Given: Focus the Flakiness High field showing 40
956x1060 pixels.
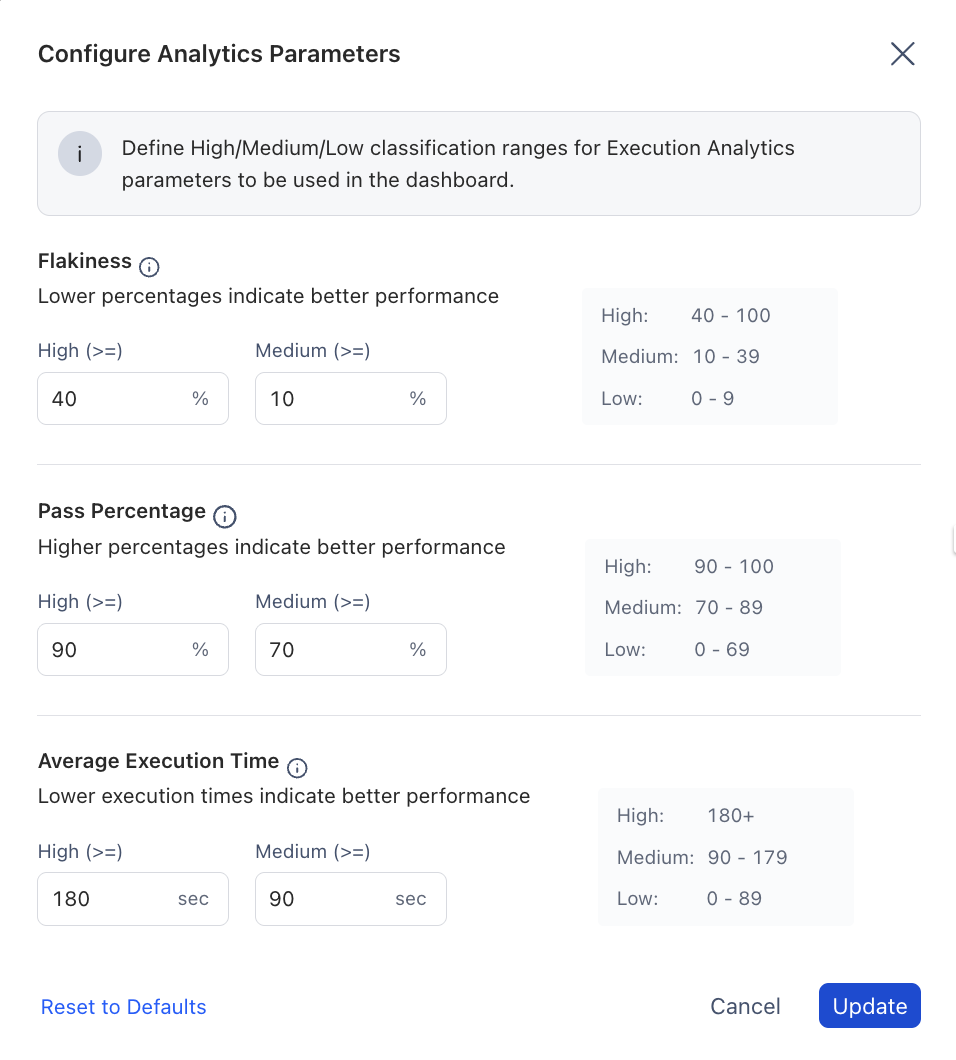Looking at the screenshot, I should [x=133, y=399].
